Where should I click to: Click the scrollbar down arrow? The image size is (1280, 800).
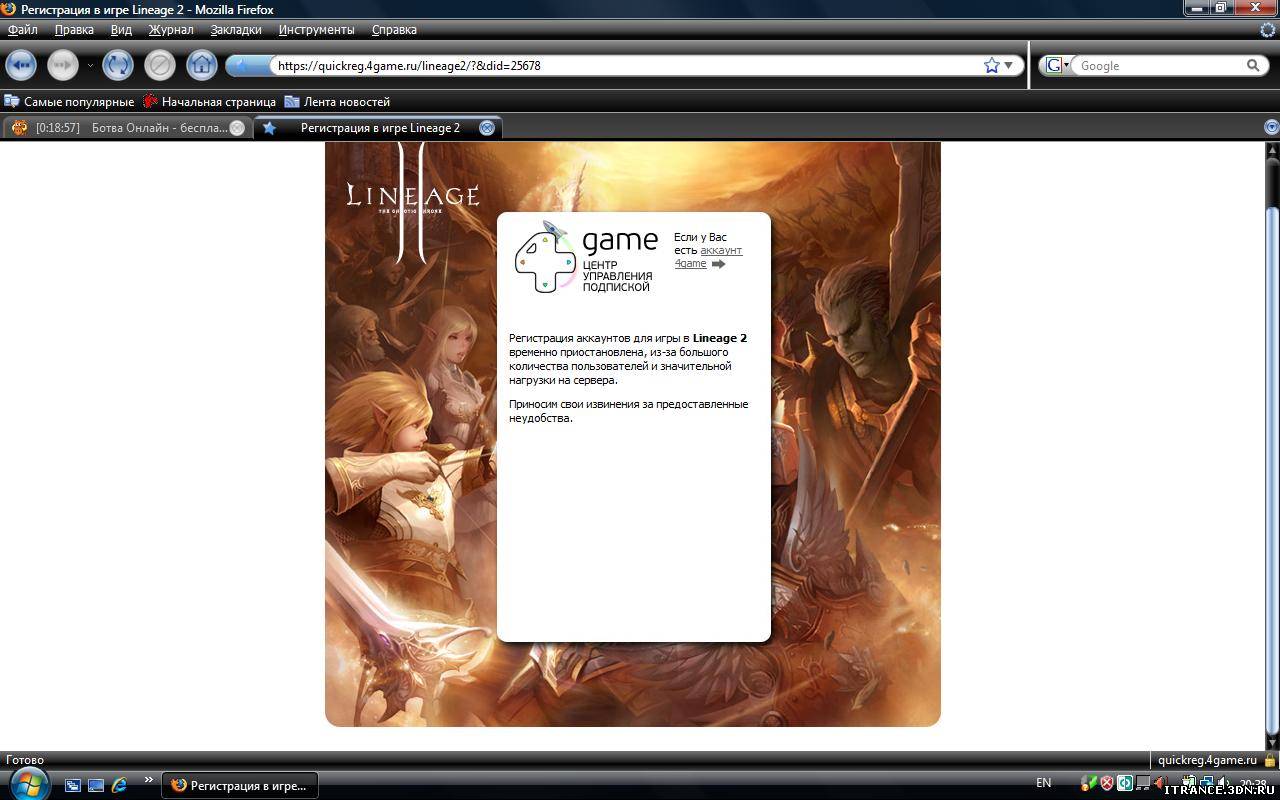coord(1272,744)
